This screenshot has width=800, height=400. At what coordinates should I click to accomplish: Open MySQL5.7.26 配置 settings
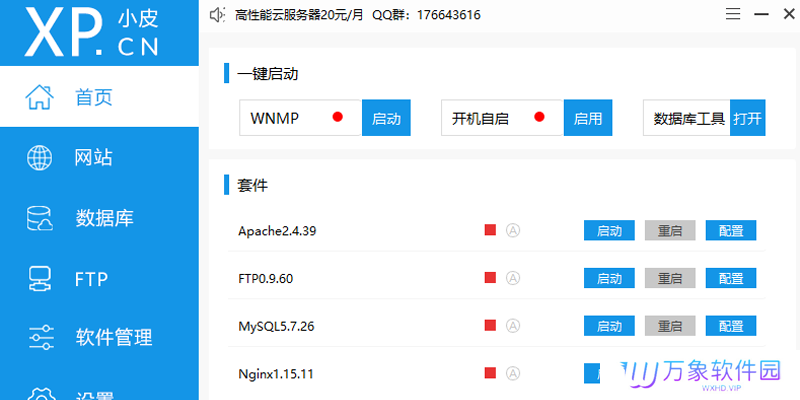point(731,326)
